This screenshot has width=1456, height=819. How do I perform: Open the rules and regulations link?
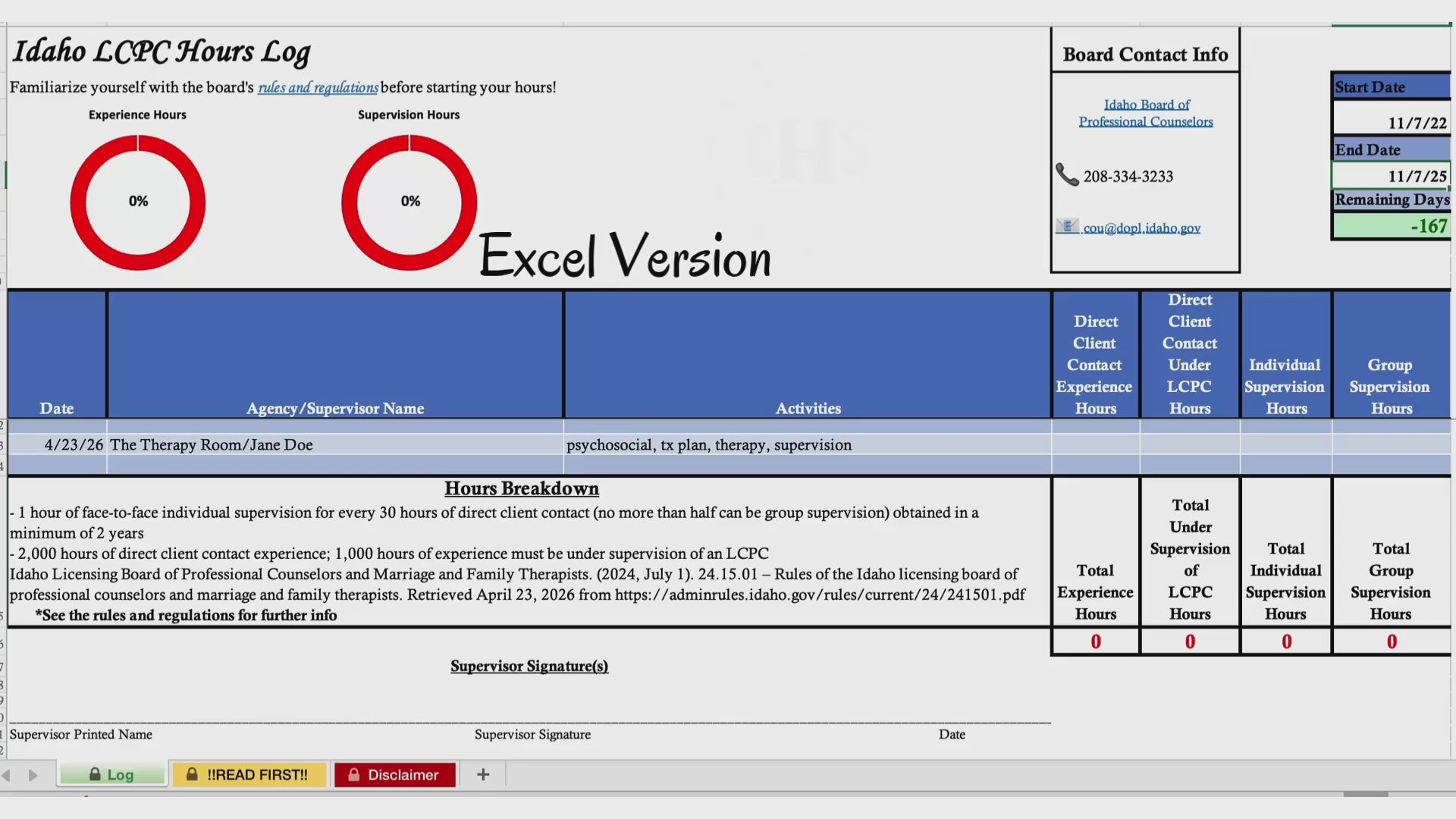tap(318, 87)
